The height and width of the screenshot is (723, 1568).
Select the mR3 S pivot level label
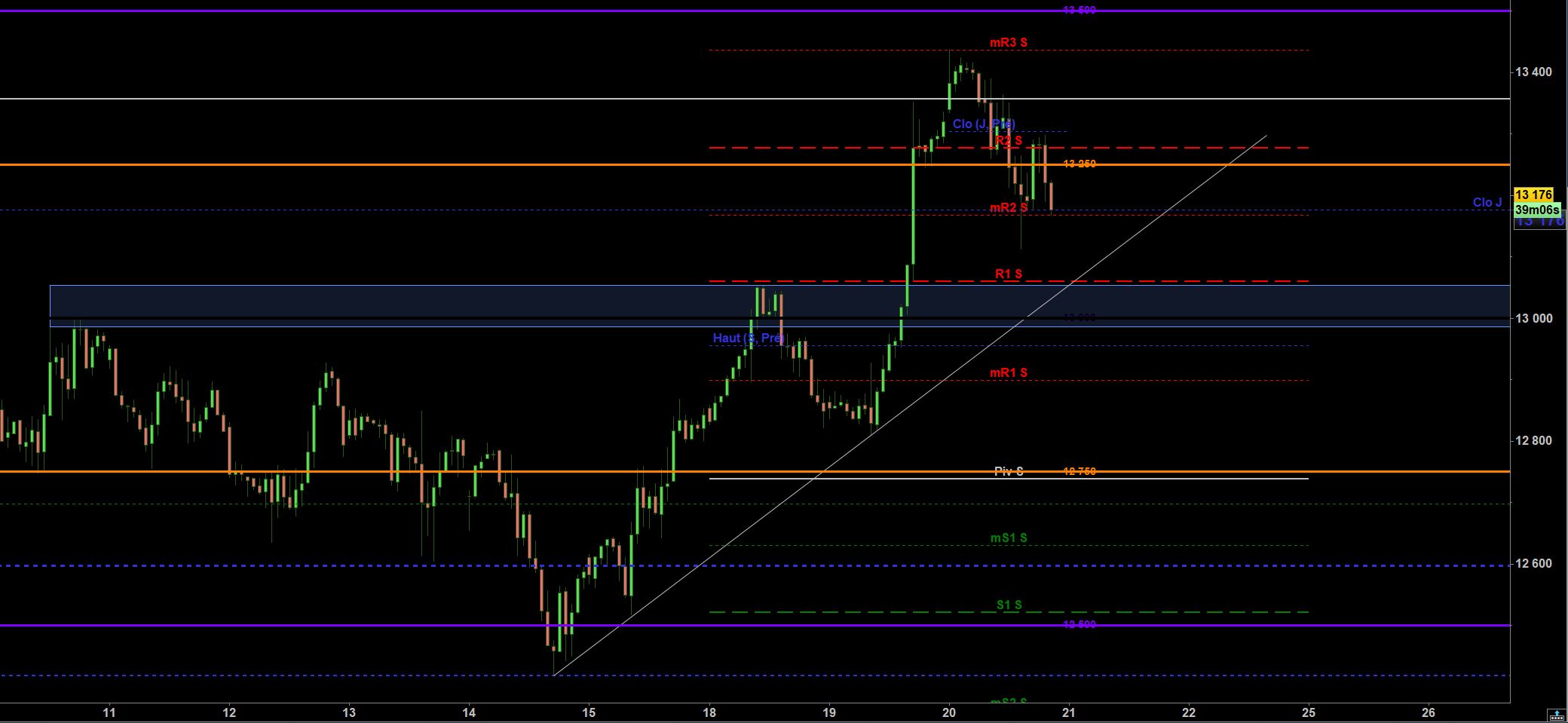pyautogui.click(x=1009, y=43)
